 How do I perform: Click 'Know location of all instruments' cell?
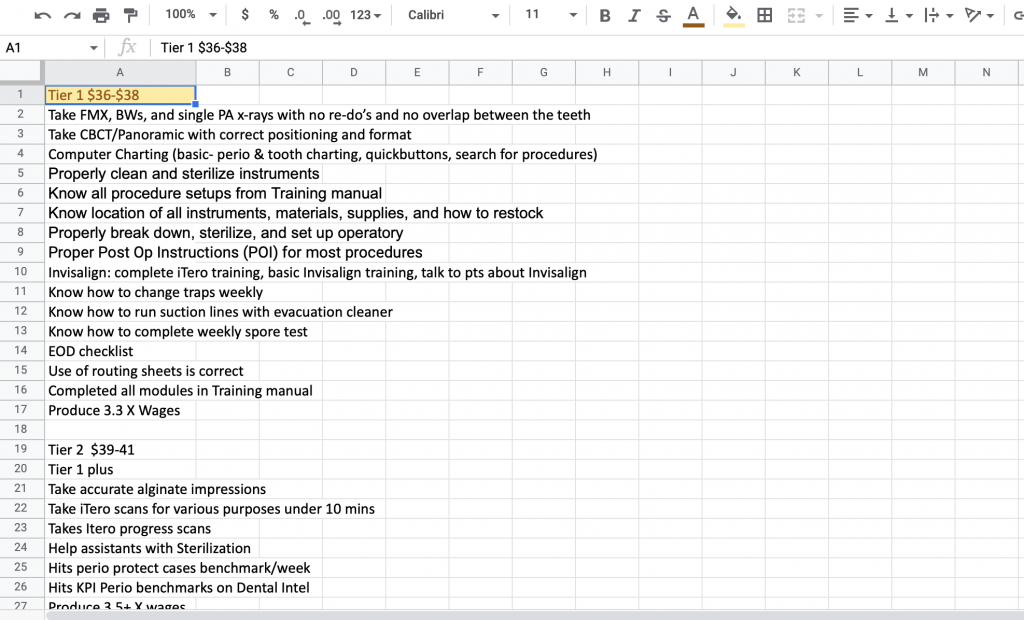pyautogui.click(x=295, y=213)
